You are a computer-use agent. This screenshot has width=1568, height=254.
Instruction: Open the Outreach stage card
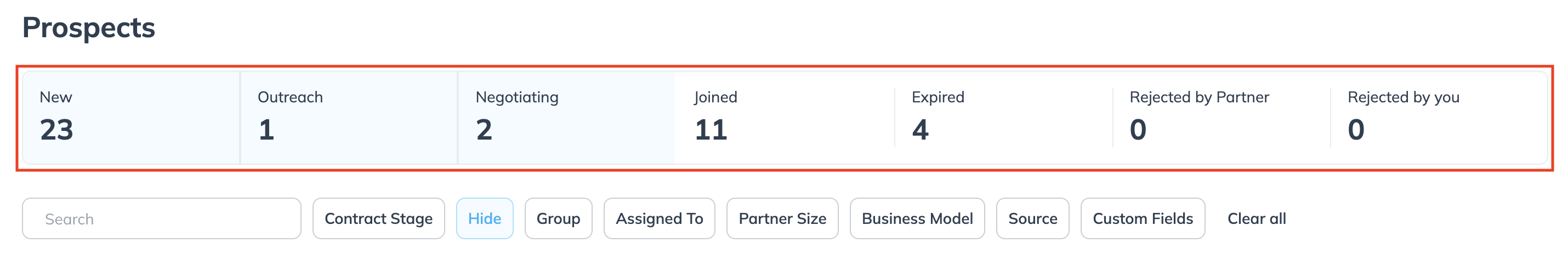[349, 117]
